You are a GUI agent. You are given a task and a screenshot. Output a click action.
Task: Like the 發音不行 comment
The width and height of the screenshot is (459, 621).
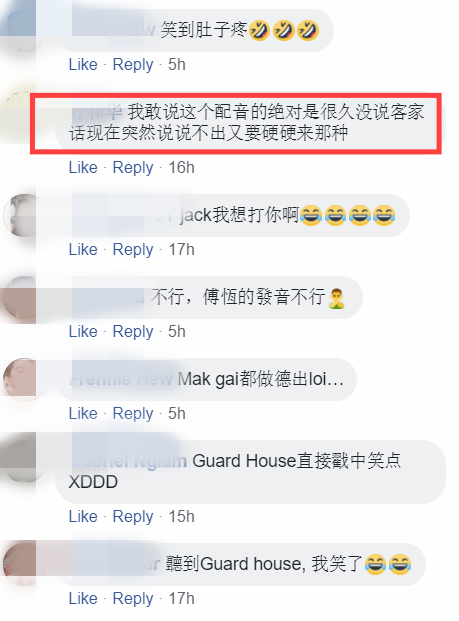point(83,331)
